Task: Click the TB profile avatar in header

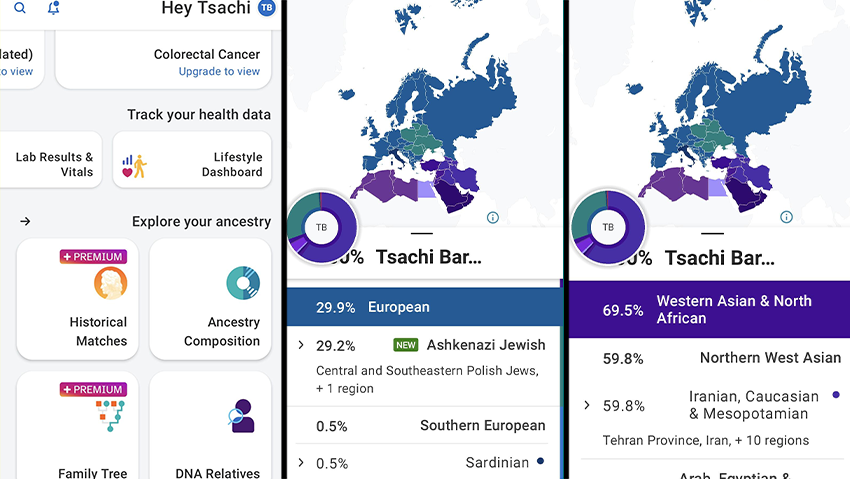Action: coord(266,8)
